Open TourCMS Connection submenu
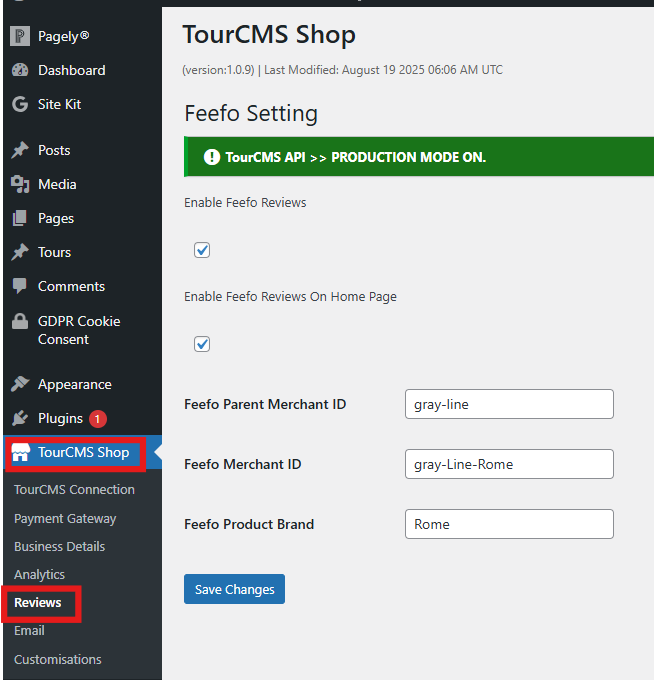 coord(74,489)
